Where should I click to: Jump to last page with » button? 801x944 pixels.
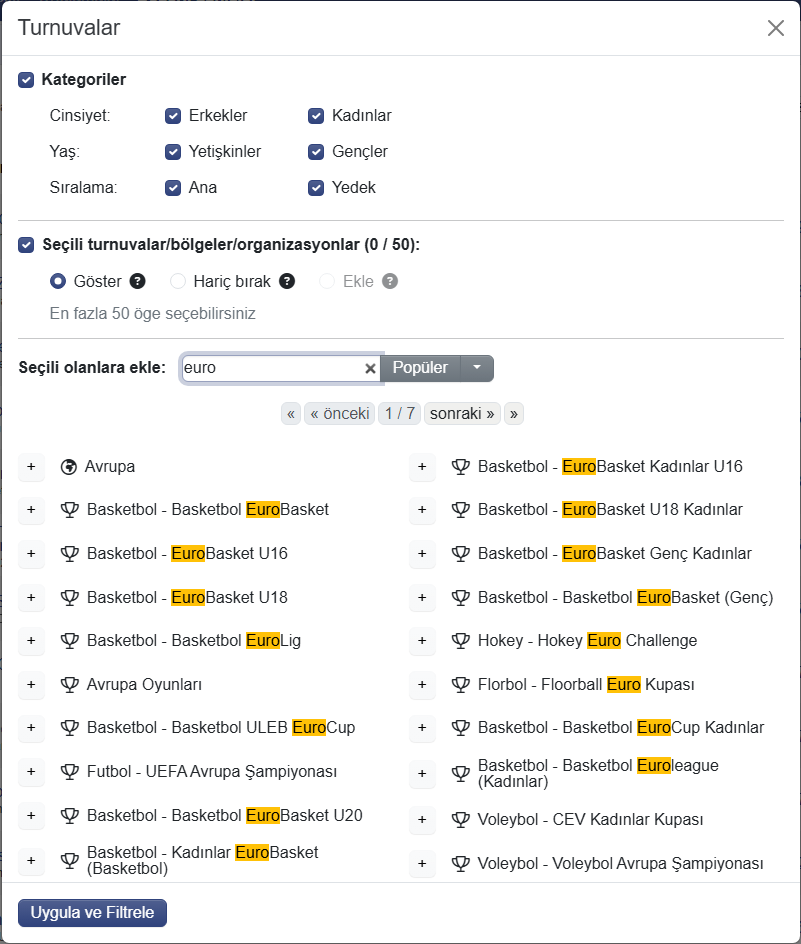pyautogui.click(x=514, y=414)
